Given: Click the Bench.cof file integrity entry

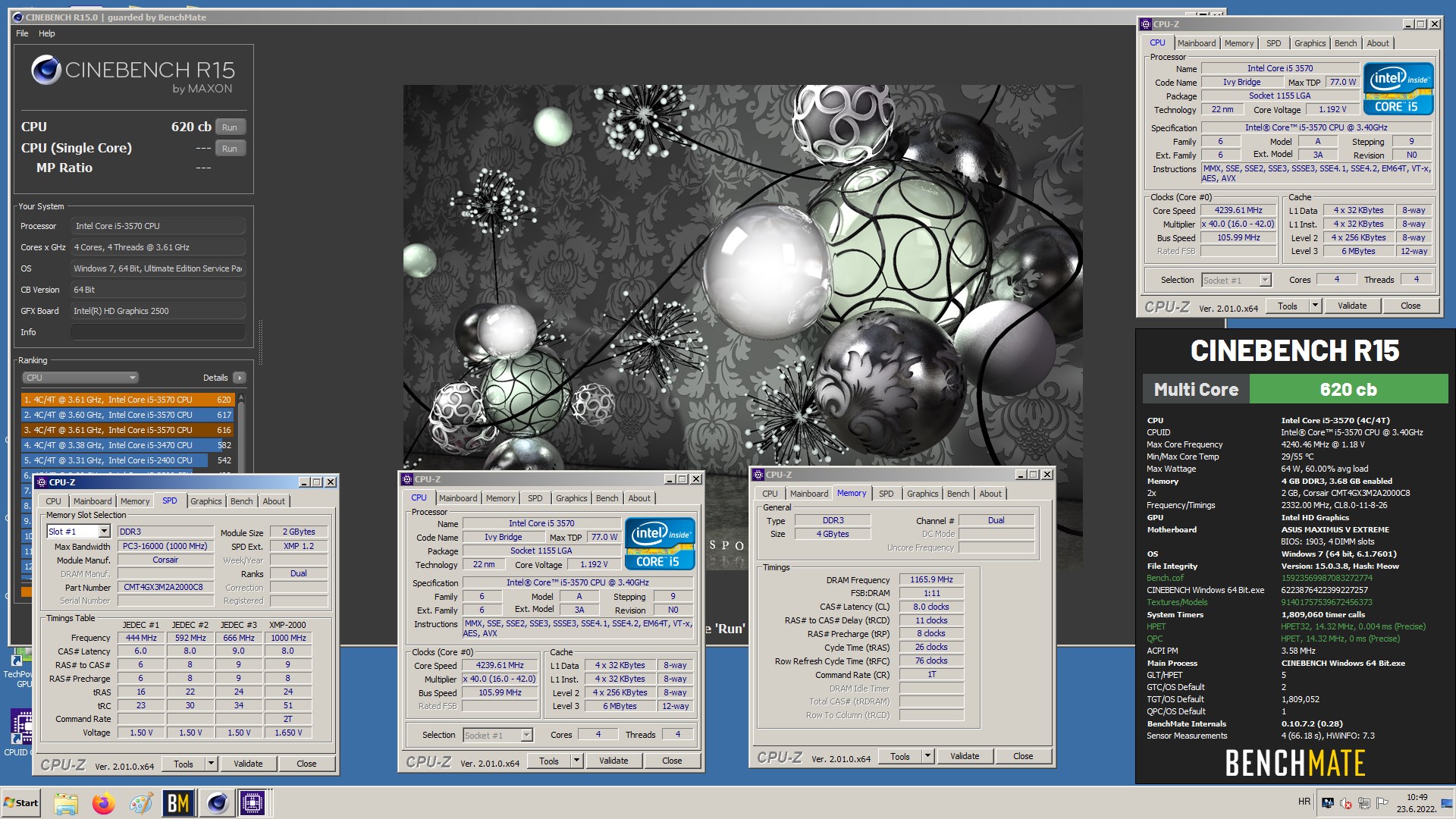Looking at the screenshot, I should (1164, 578).
